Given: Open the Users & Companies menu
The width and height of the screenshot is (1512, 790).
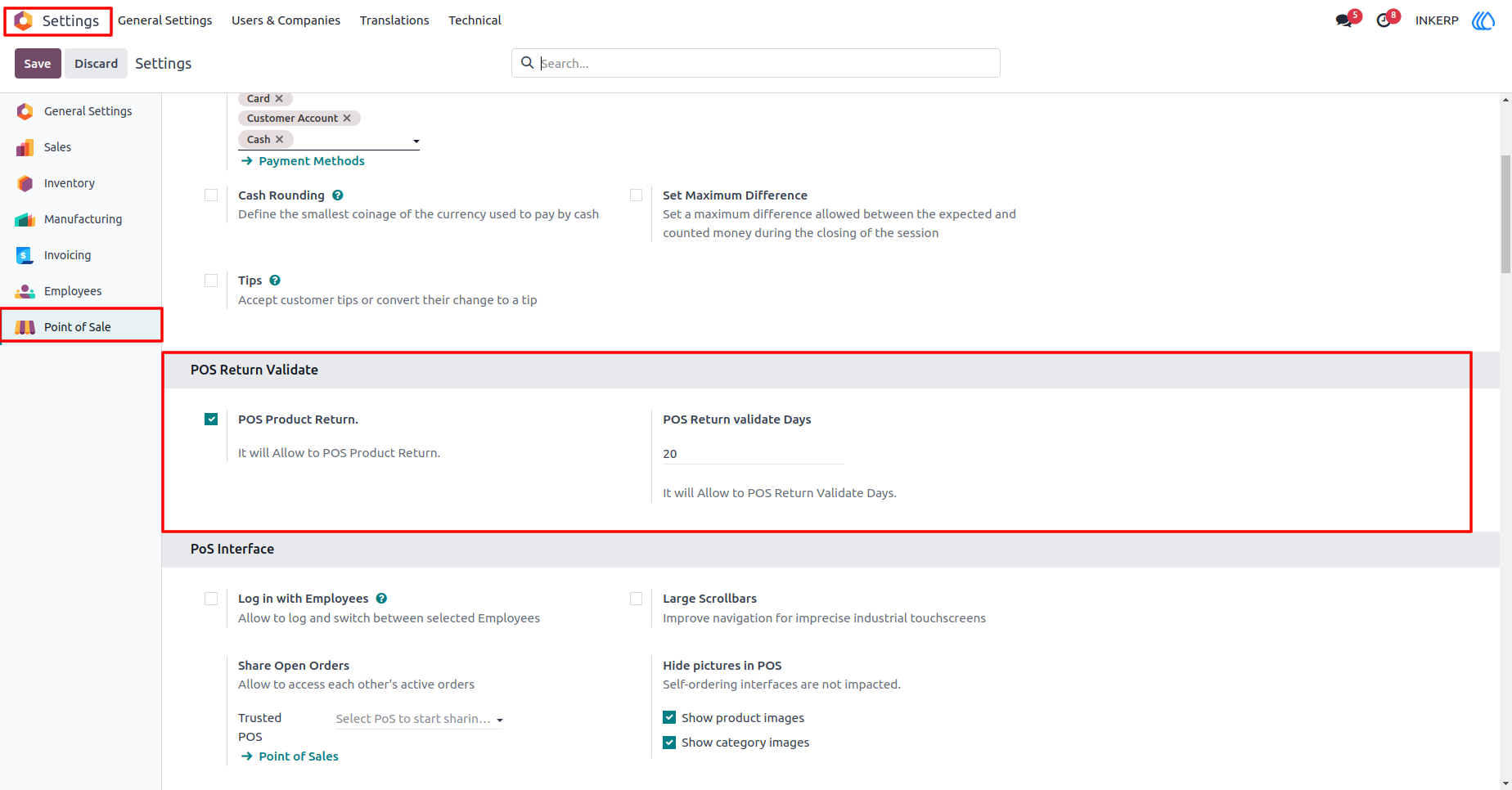Looking at the screenshot, I should 286,20.
